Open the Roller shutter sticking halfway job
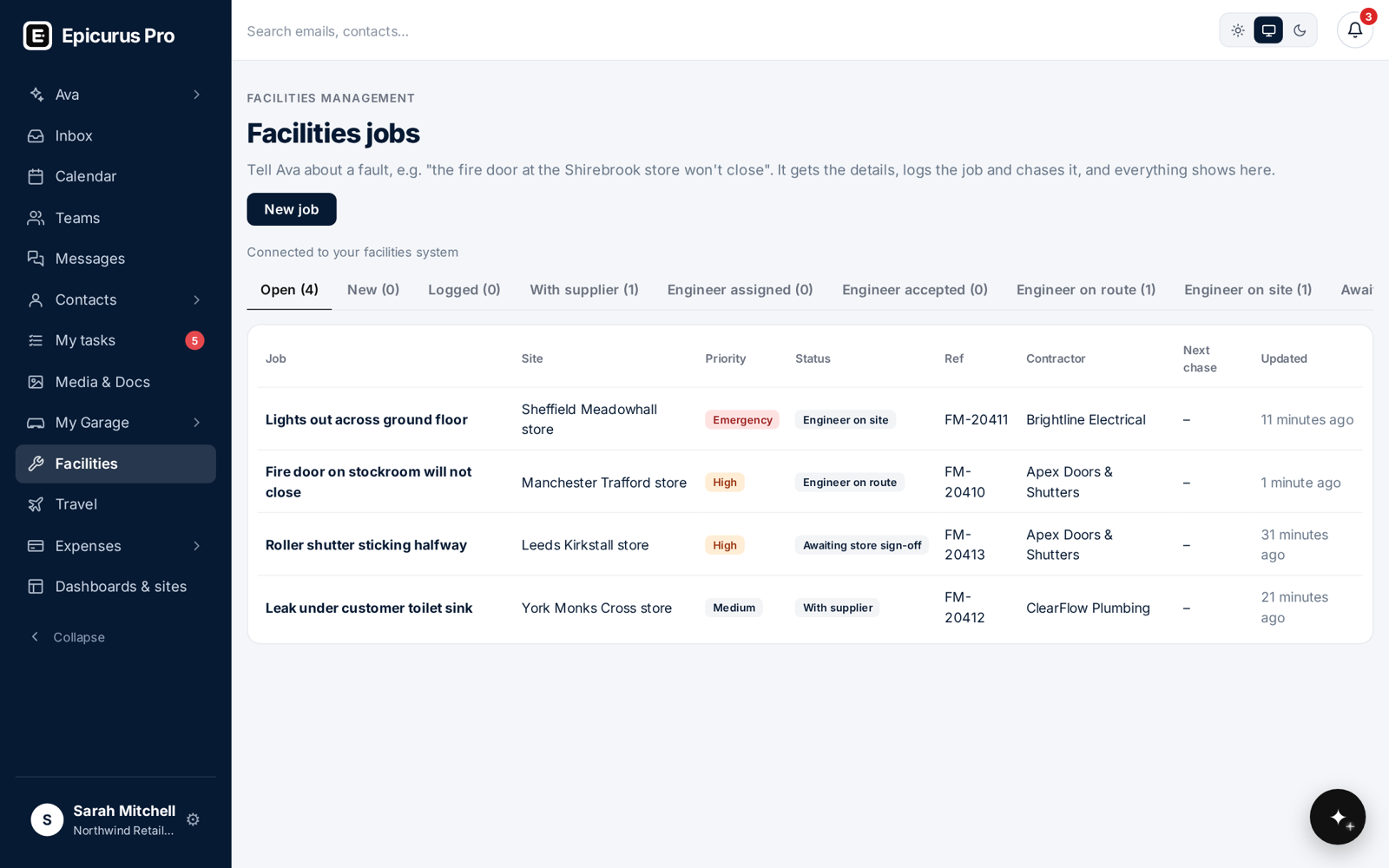This screenshot has height=868, width=1389. point(366,545)
